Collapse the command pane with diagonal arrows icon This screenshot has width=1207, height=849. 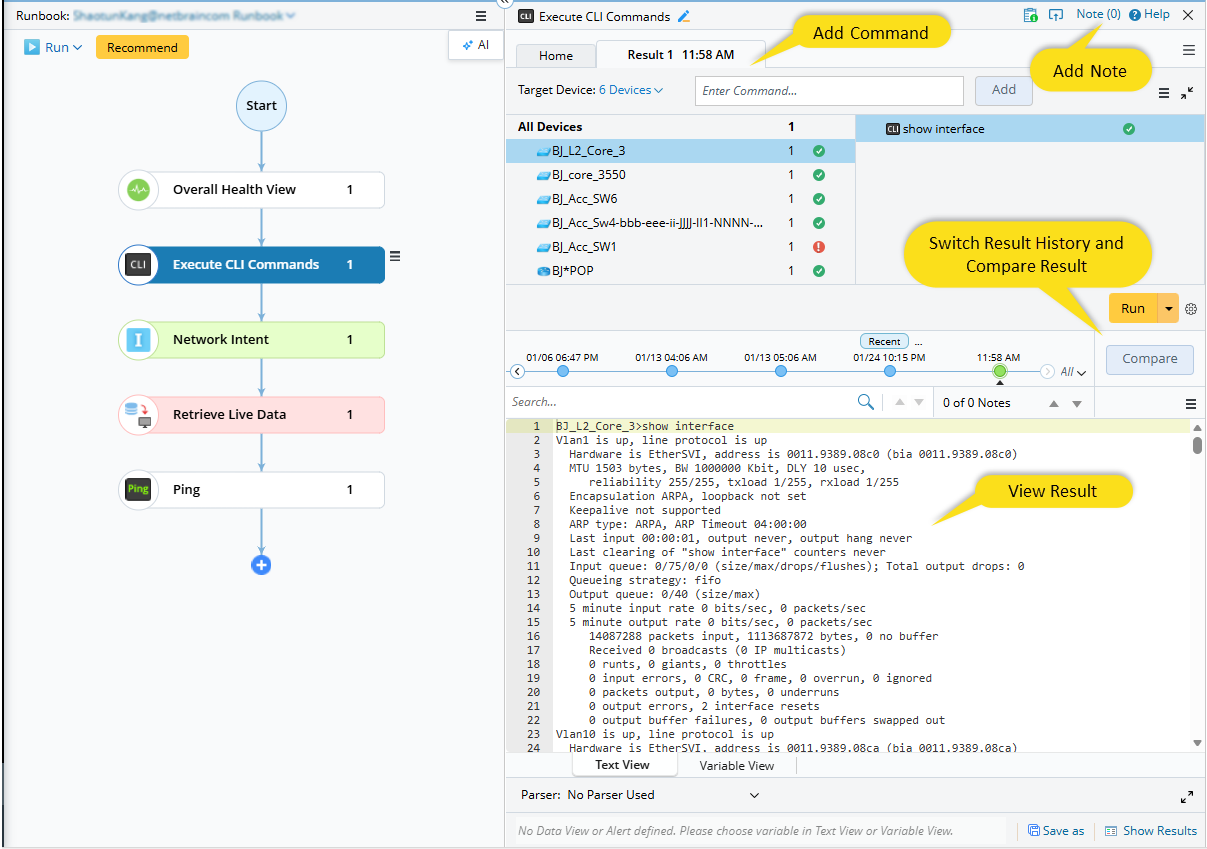point(1187,93)
